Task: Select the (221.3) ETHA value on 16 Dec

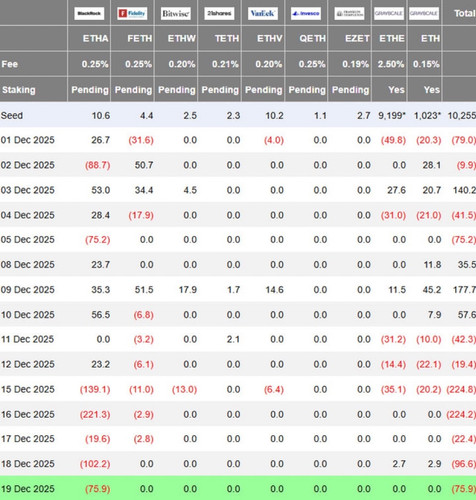Action: pos(95,414)
